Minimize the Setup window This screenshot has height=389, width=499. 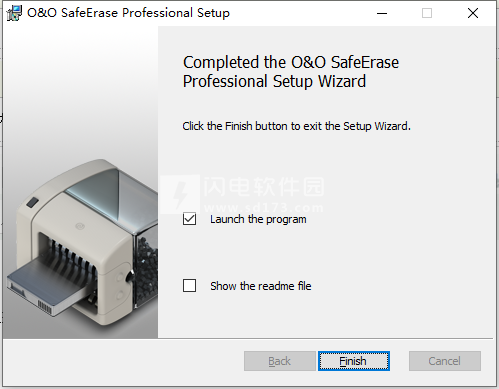click(x=382, y=13)
